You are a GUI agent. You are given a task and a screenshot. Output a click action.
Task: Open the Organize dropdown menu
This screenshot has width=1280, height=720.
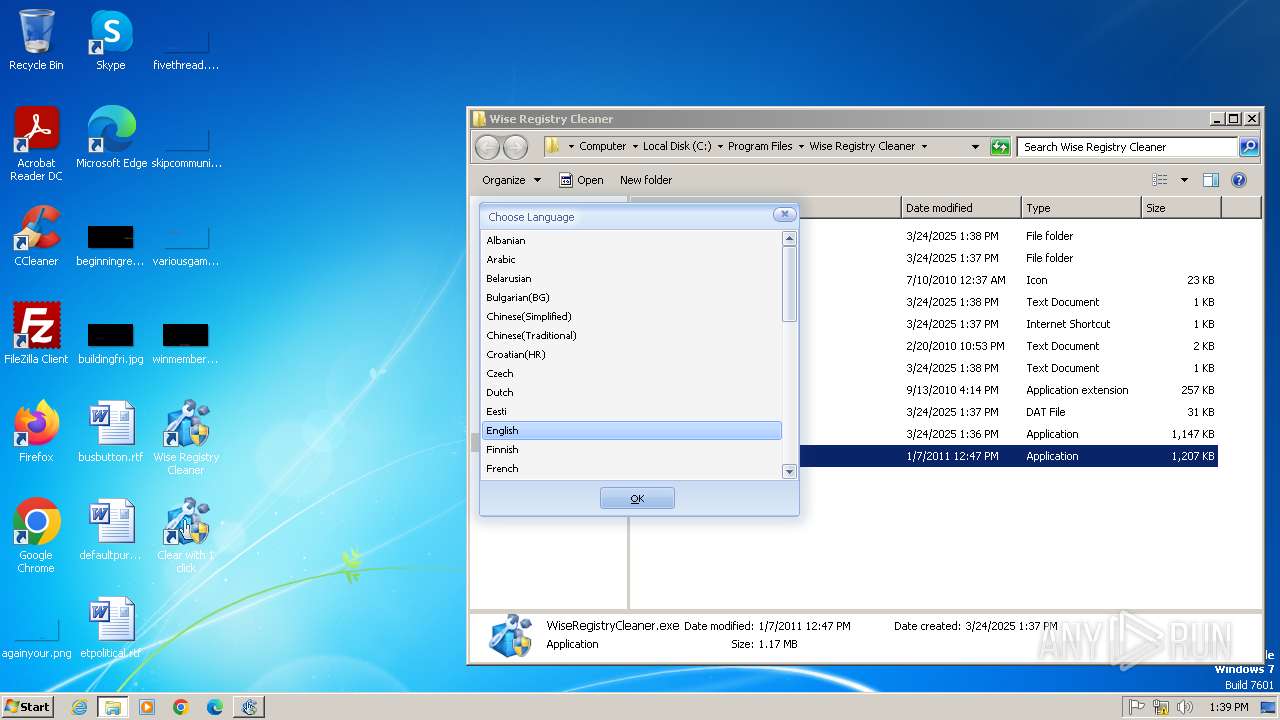[x=511, y=180]
